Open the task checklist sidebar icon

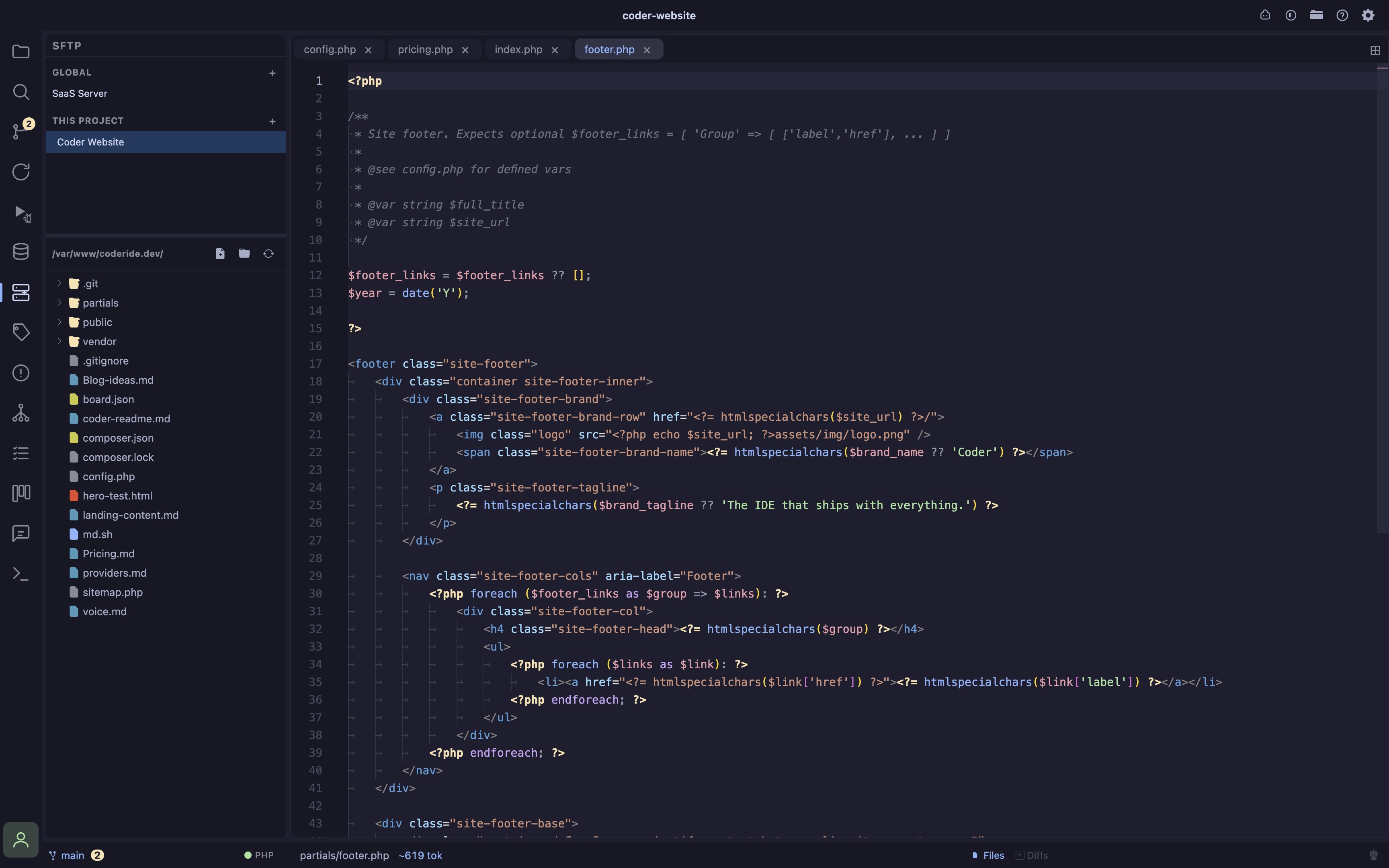pos(20,454)
